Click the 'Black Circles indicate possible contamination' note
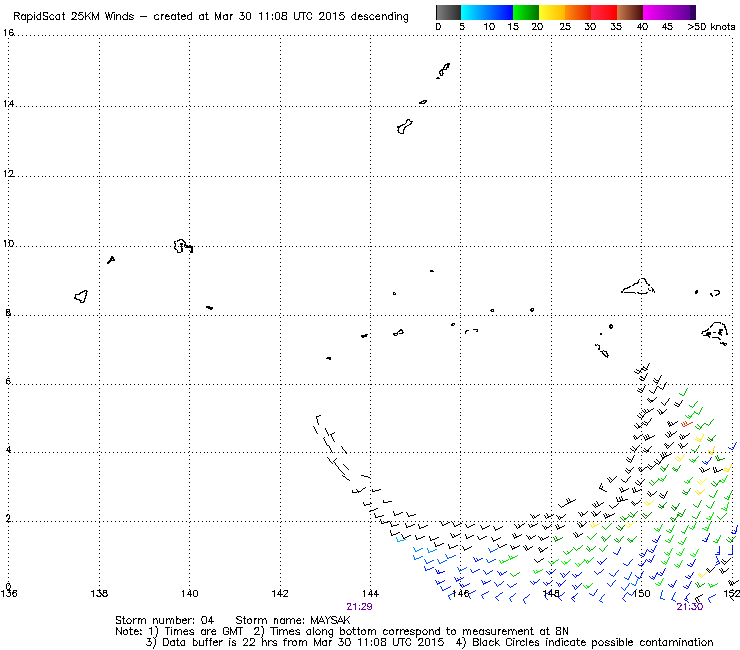740x650 pixels. pyautogui.click(x=593, y=642)
